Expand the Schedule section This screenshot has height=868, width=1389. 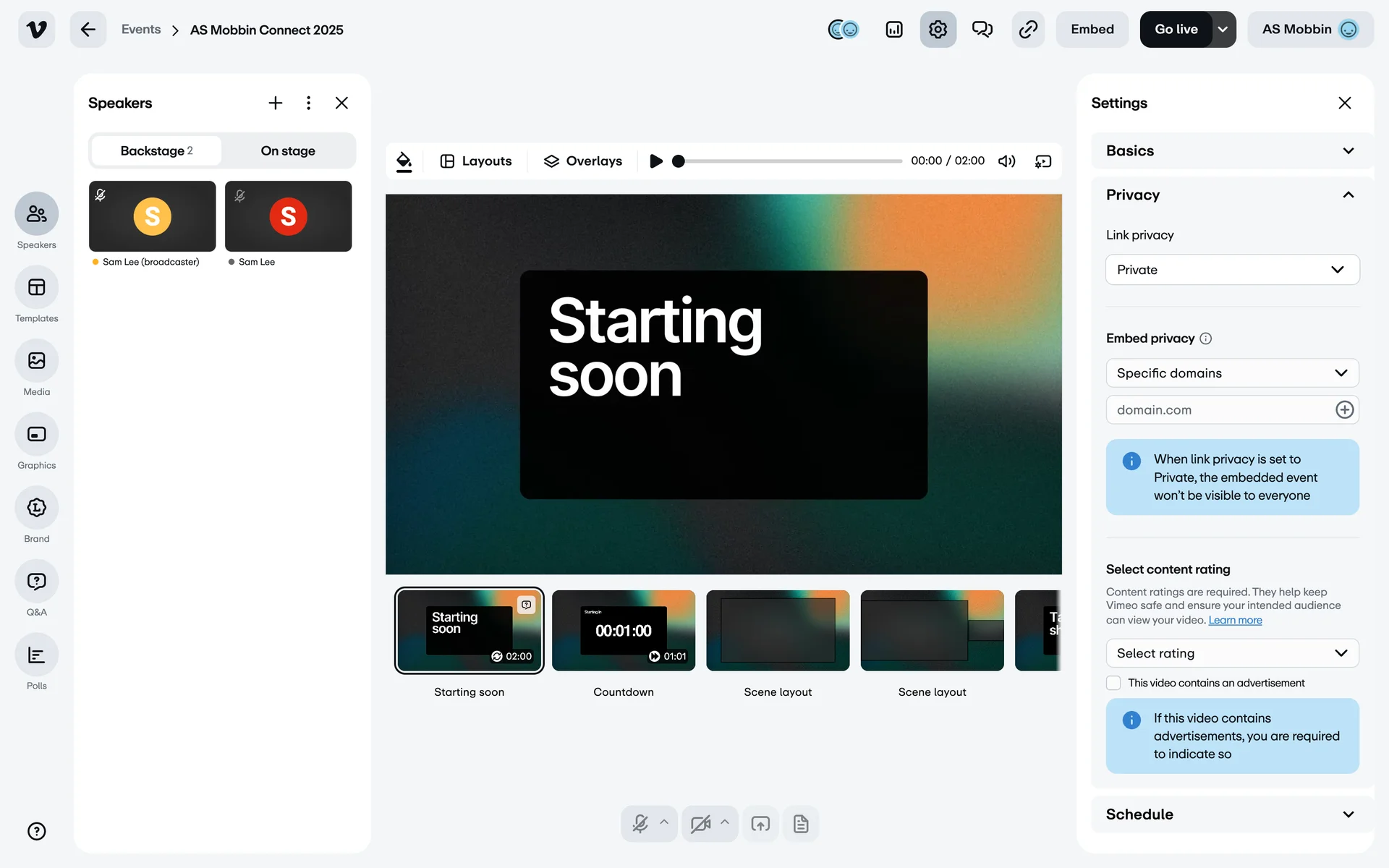[1230, 814]
